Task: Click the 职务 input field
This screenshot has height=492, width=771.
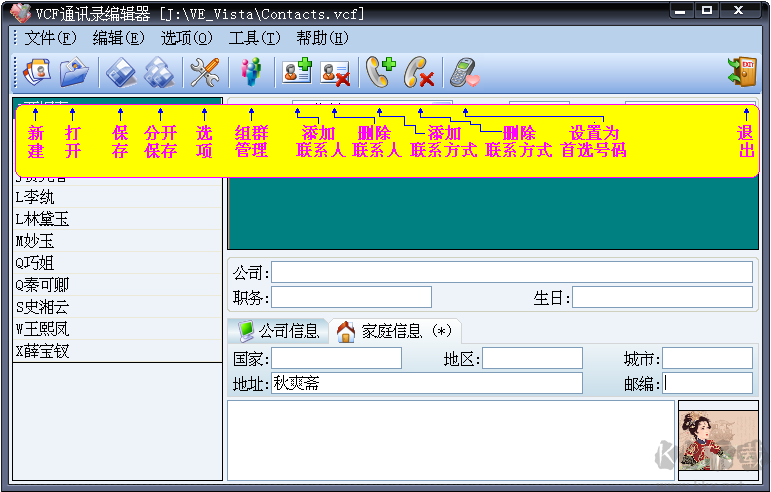Action: click(x=352, y=297)
